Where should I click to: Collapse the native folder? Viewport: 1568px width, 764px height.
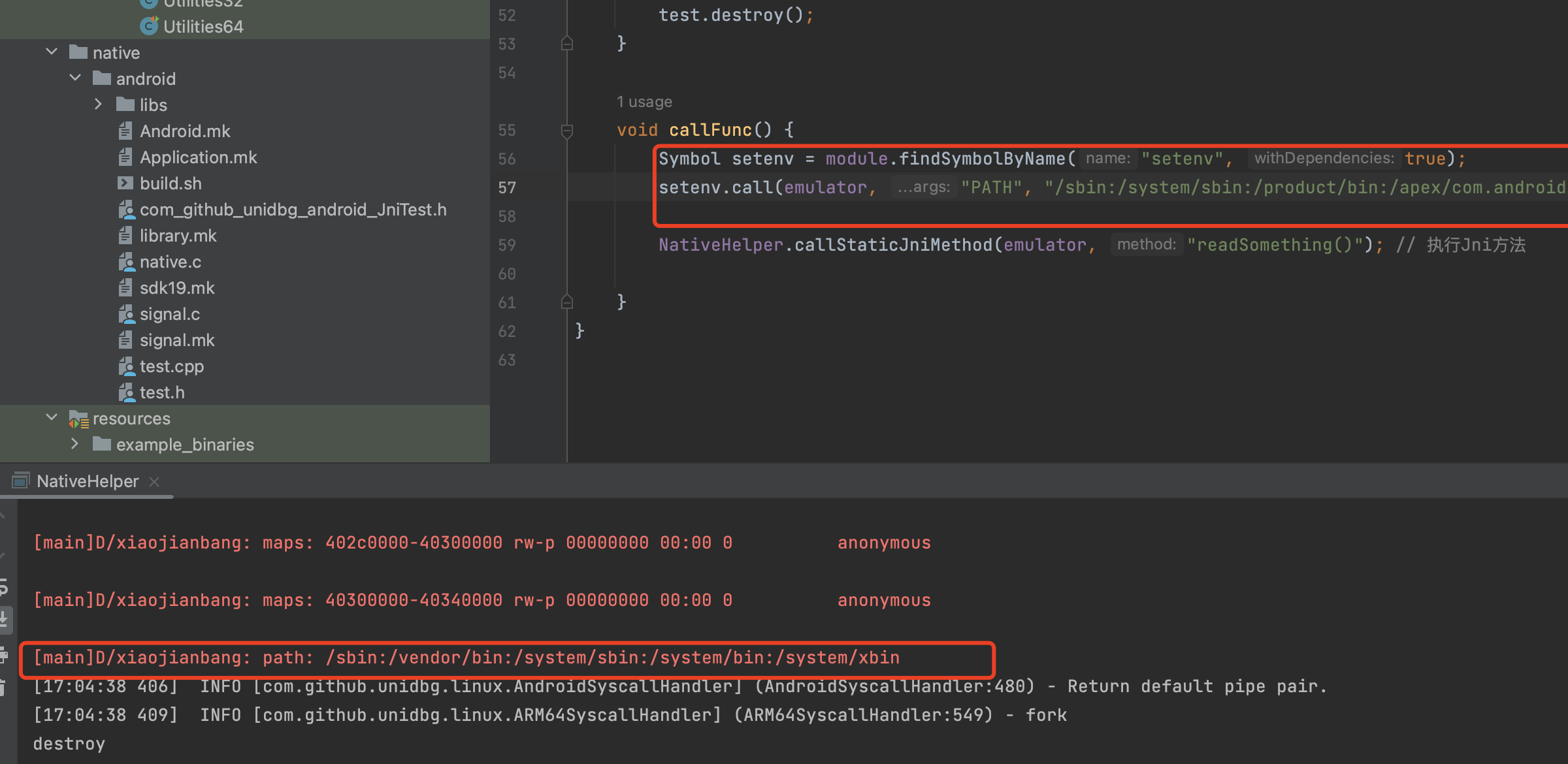coord(52,52)
